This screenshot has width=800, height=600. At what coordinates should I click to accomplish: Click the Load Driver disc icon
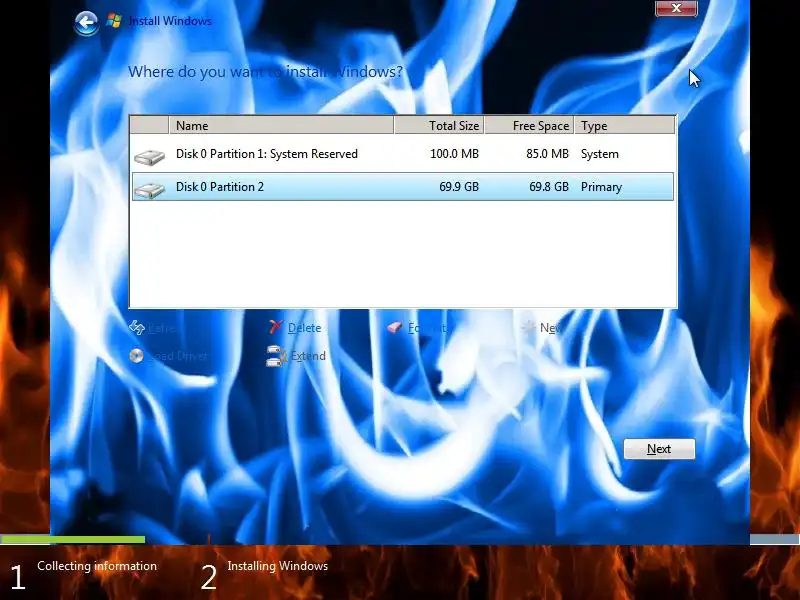click(x=136, y=356)
